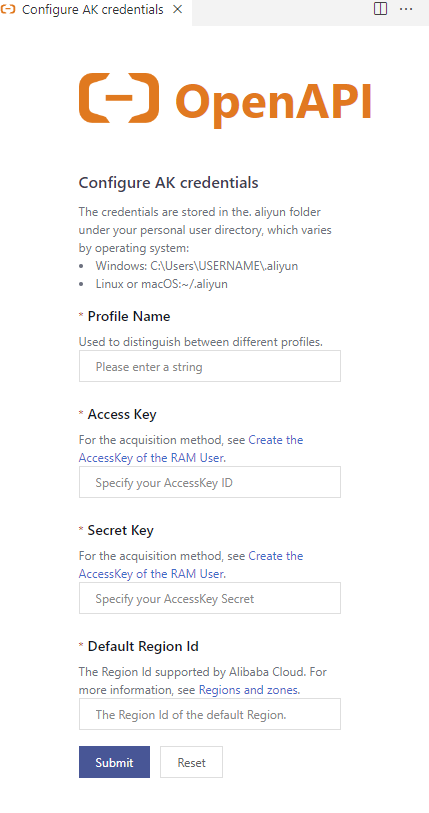Image resolution: width=429 pixels, height=813 pixels.
Task: Click the small OpenAPI icon in the tab
Action: coord(8,9)
